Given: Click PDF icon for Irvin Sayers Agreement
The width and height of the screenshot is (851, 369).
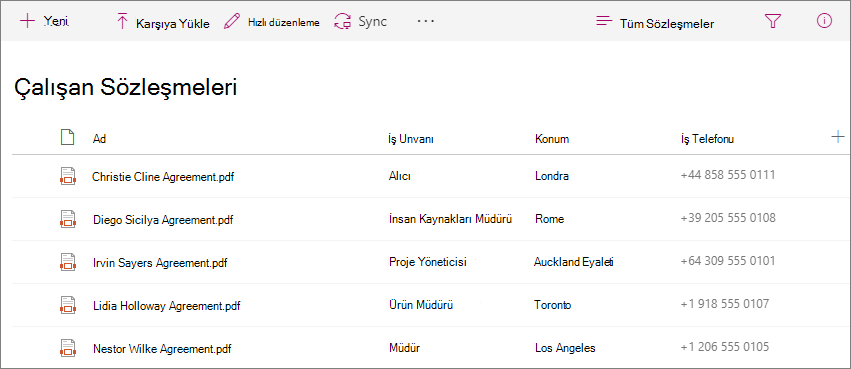Looking at the screenshot, I should [x=67, y=262].
